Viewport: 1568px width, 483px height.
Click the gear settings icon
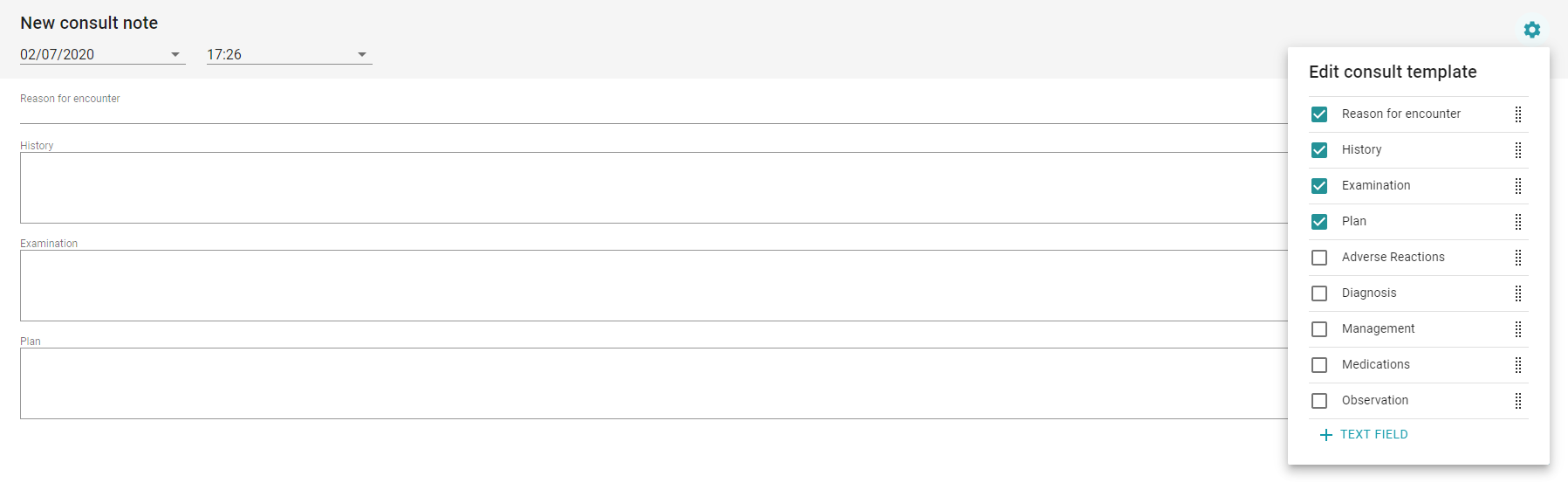coord(1531,30)
